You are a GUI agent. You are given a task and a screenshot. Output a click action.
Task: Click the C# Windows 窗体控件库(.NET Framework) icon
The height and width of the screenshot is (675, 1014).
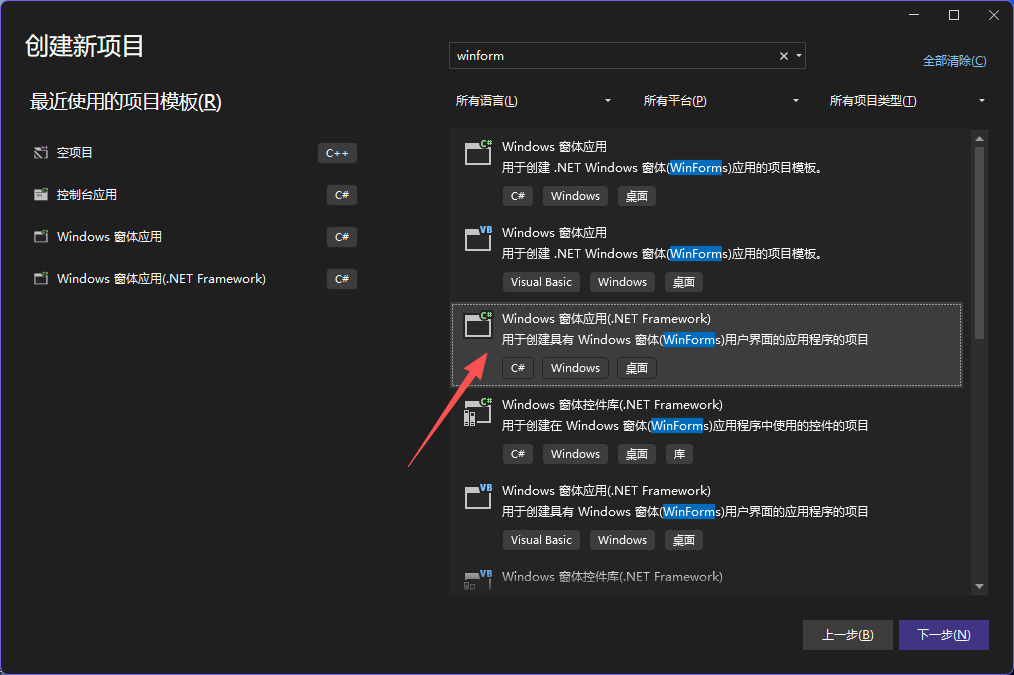pos(479,411)
